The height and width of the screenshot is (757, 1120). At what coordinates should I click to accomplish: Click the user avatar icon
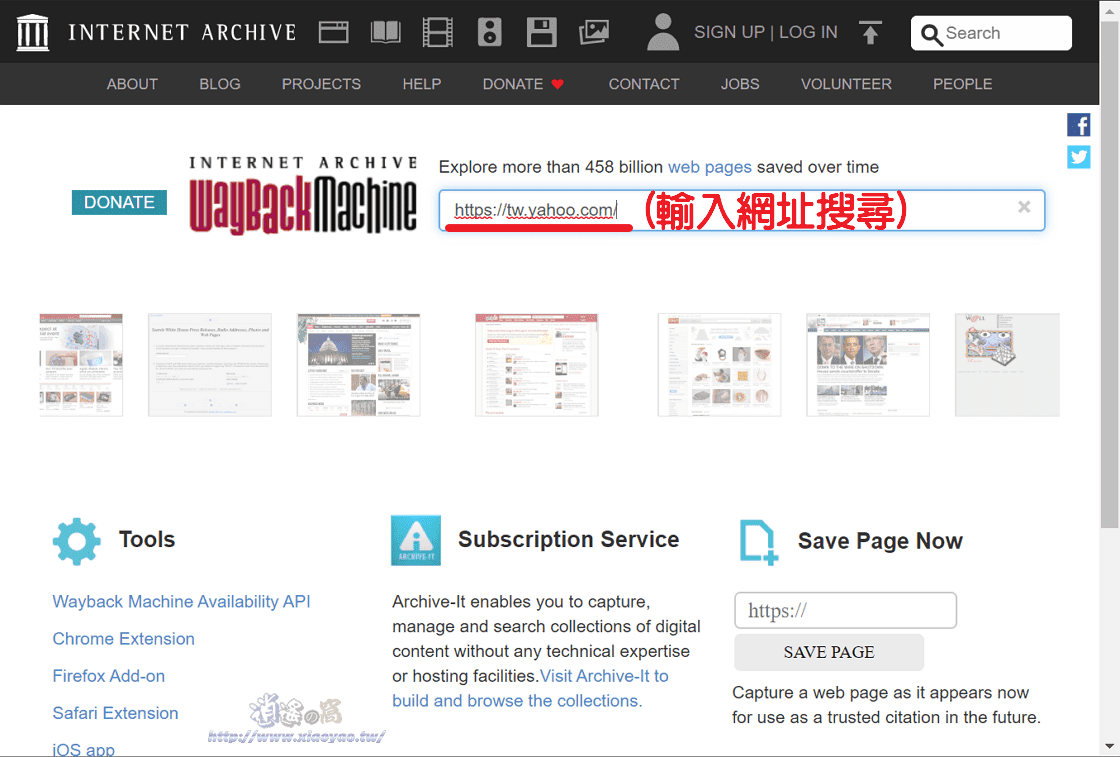tap(663, 32)
